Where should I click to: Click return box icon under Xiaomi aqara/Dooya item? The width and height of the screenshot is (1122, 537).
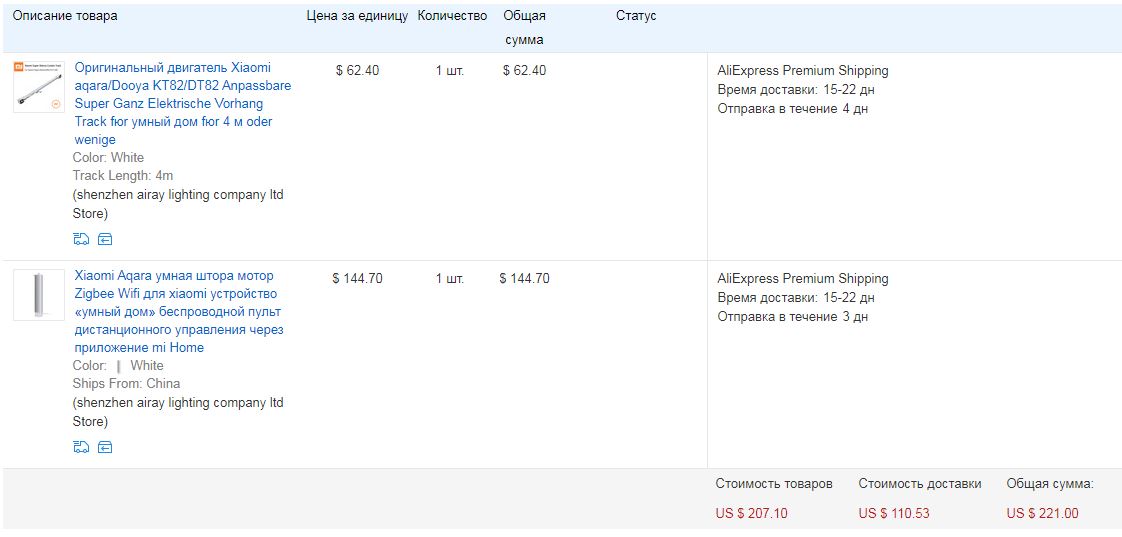[105, 239]
